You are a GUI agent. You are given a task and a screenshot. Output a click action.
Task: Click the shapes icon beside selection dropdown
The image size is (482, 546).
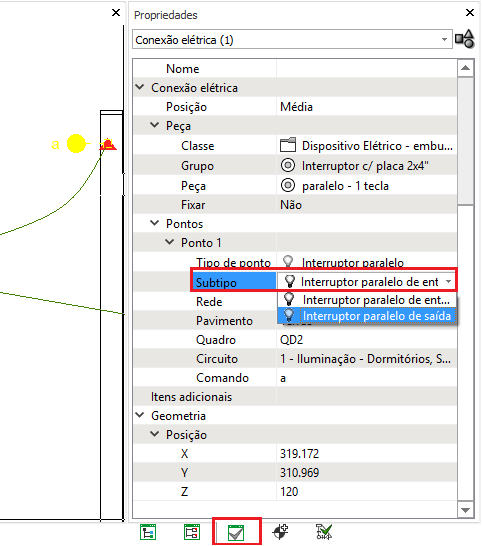pyautogui.click(x=465, y=39)
